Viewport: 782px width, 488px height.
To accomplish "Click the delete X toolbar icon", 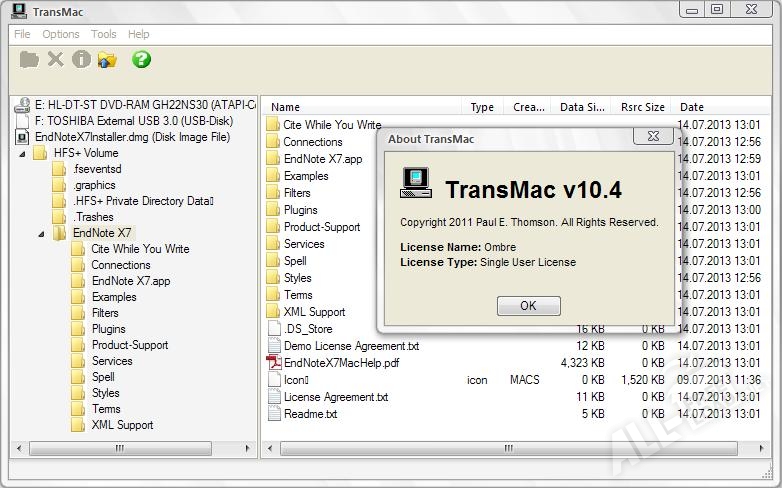I will [x=56, y=60].
